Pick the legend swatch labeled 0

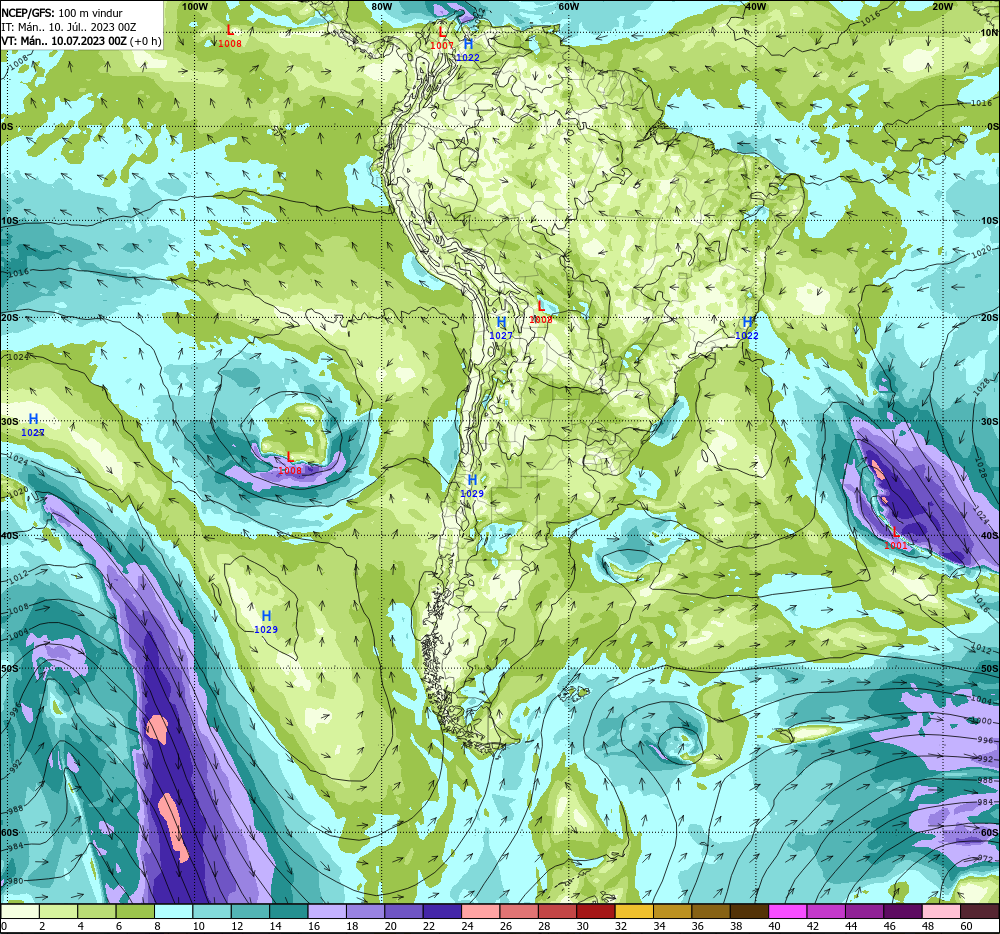[x=20, y=911]
